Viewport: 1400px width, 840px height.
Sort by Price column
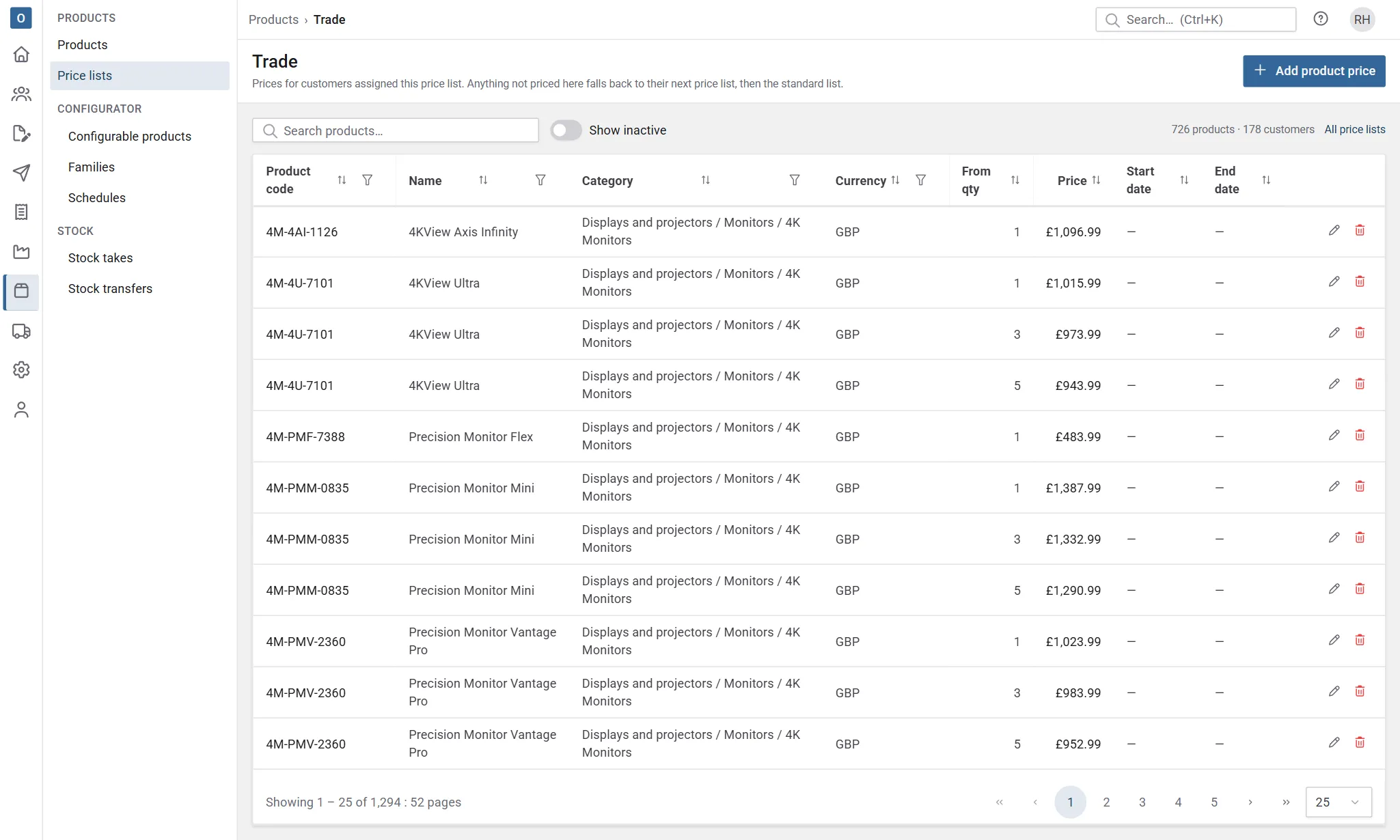click(x=1096, y=180)
